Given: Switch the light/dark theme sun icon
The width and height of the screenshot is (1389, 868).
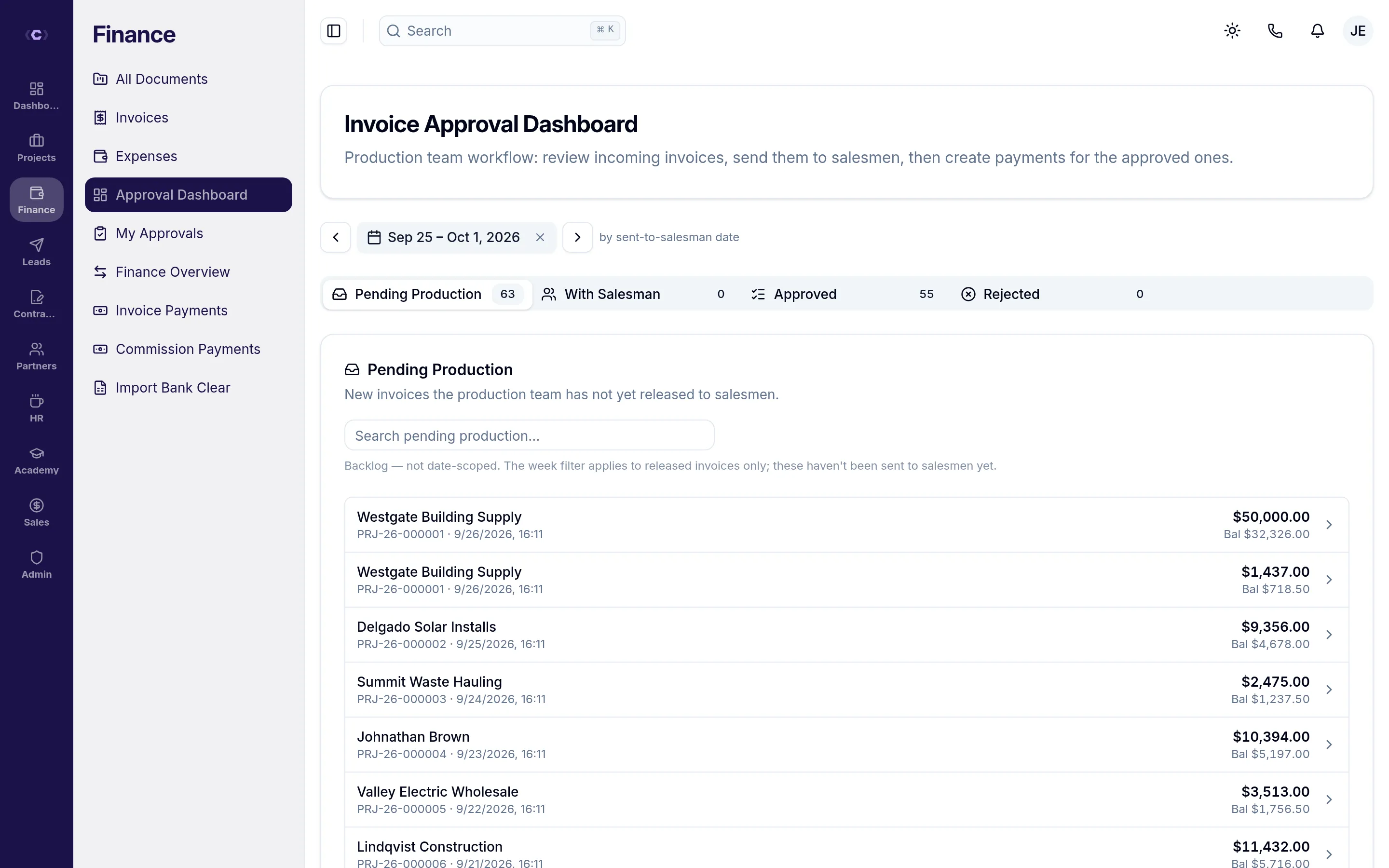Looking at the screenshot, I should pos(1232,31).
